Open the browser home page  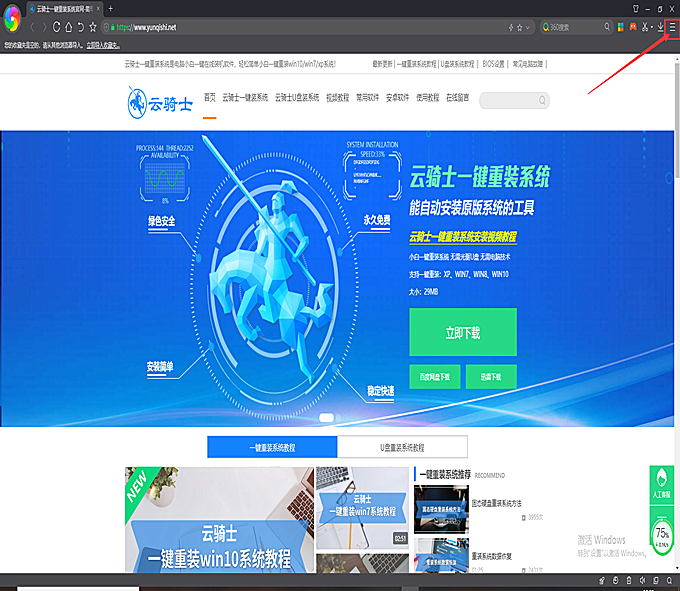click(69, 27)
